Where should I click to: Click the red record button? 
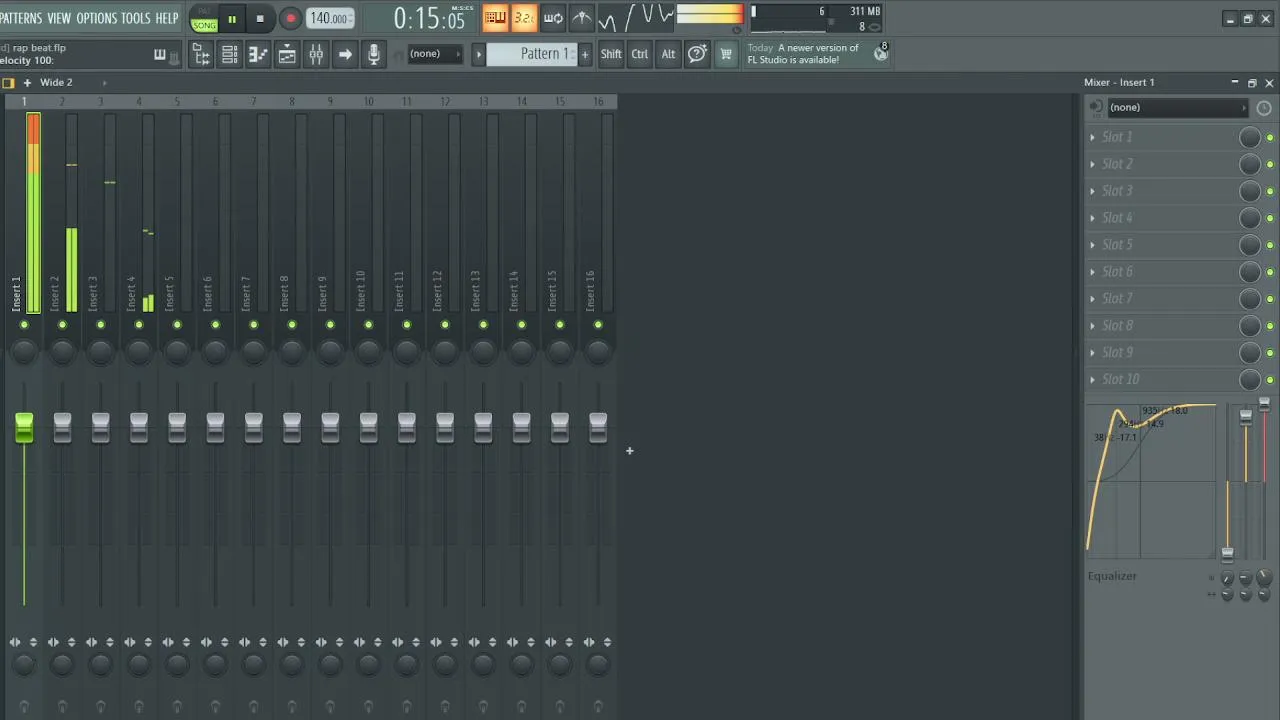tap(290, 18)
